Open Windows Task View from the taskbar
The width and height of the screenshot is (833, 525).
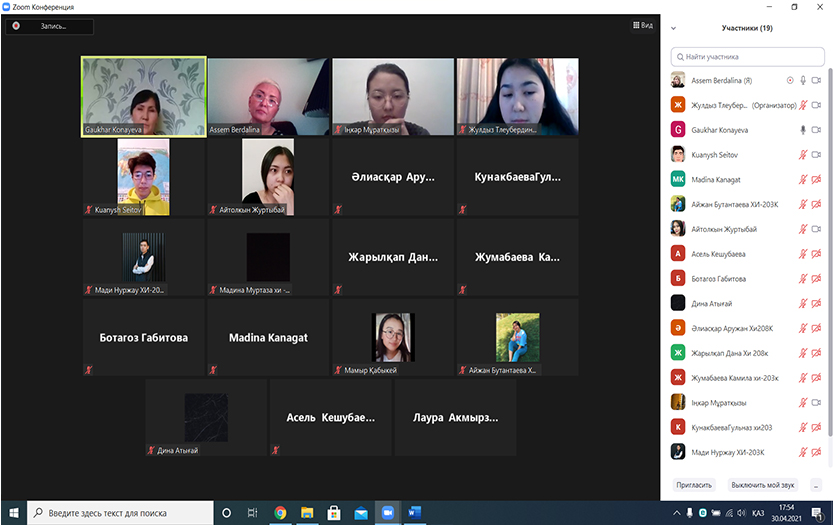click(253, 513)
